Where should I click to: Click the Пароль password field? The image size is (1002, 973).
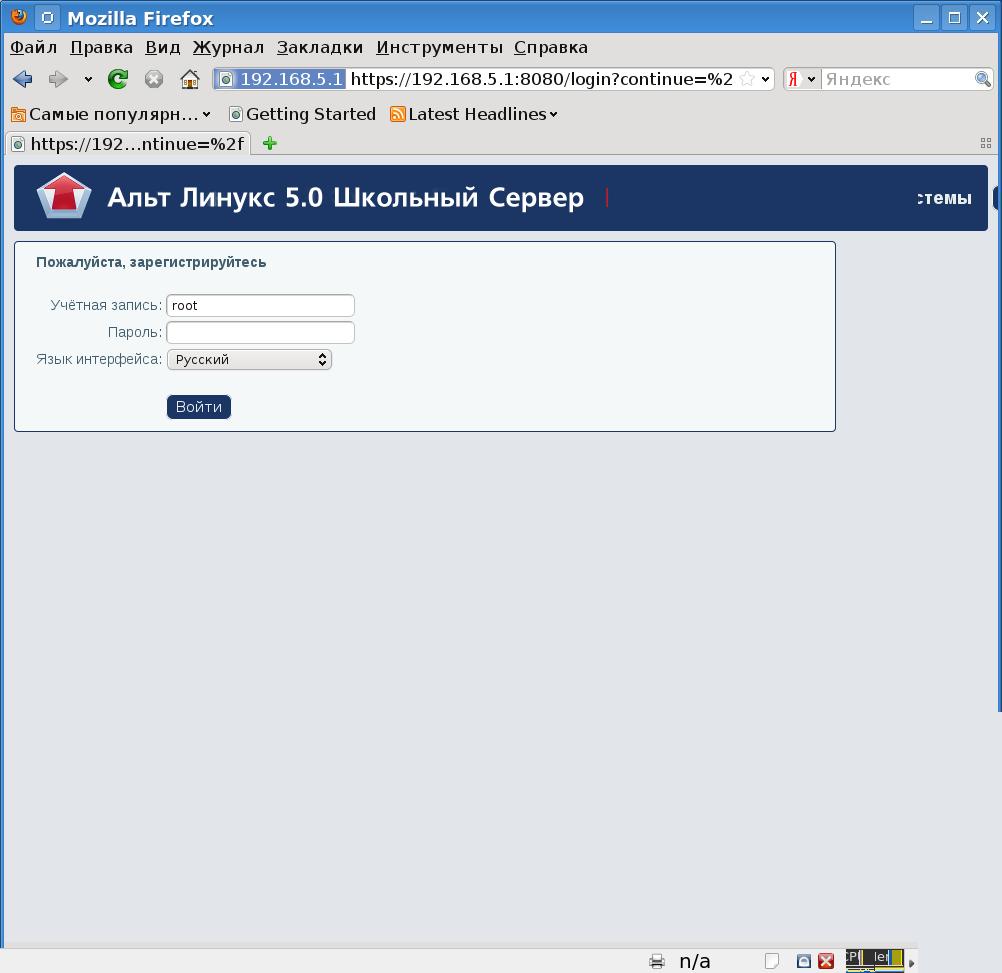[x=260, y=332]
